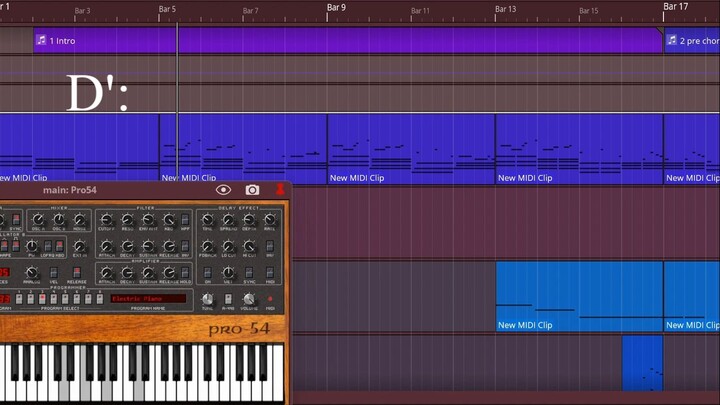Toggle the Pro54 plugin visibility eye icon

click(x=223, y=190)
